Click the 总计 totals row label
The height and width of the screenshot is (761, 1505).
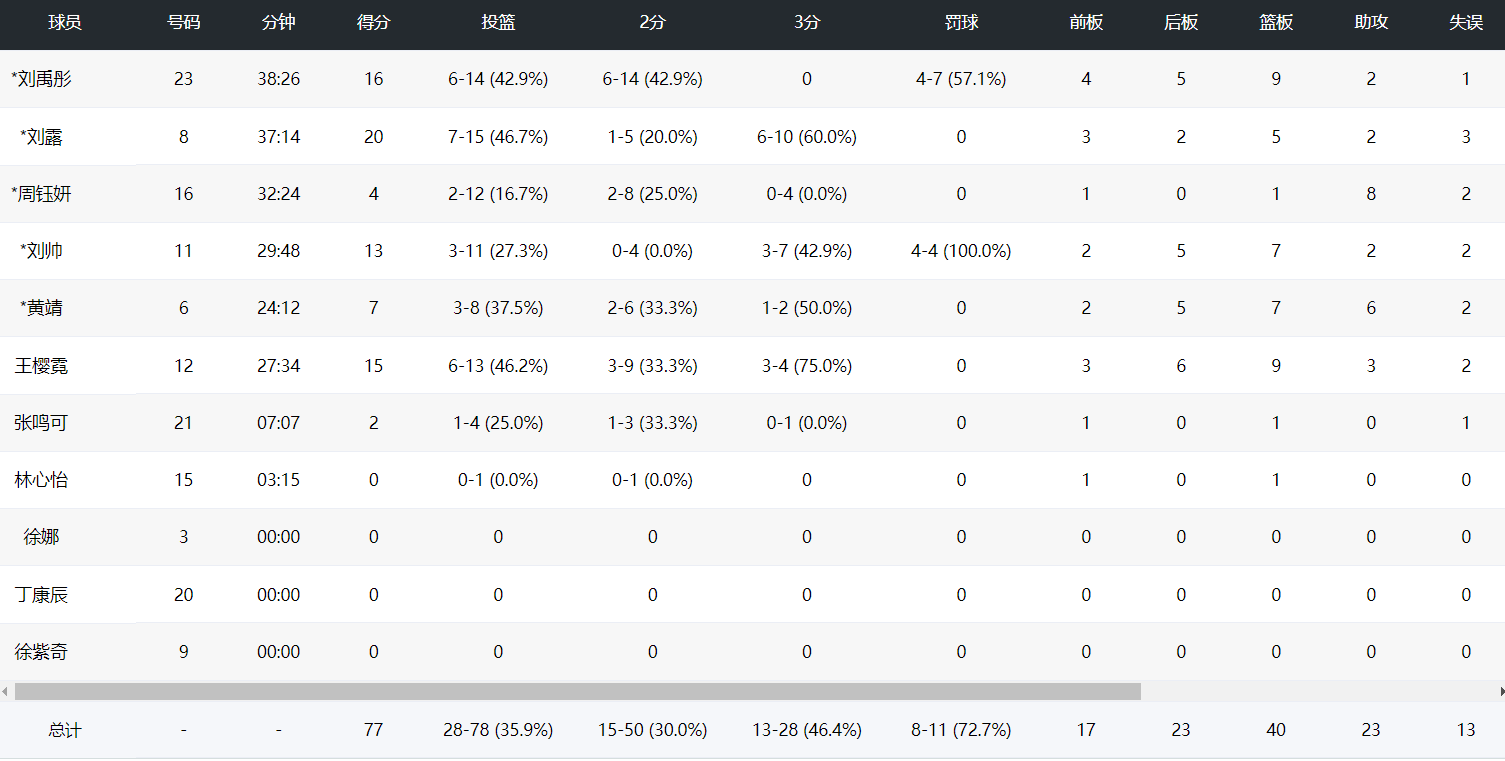(65, 730)
